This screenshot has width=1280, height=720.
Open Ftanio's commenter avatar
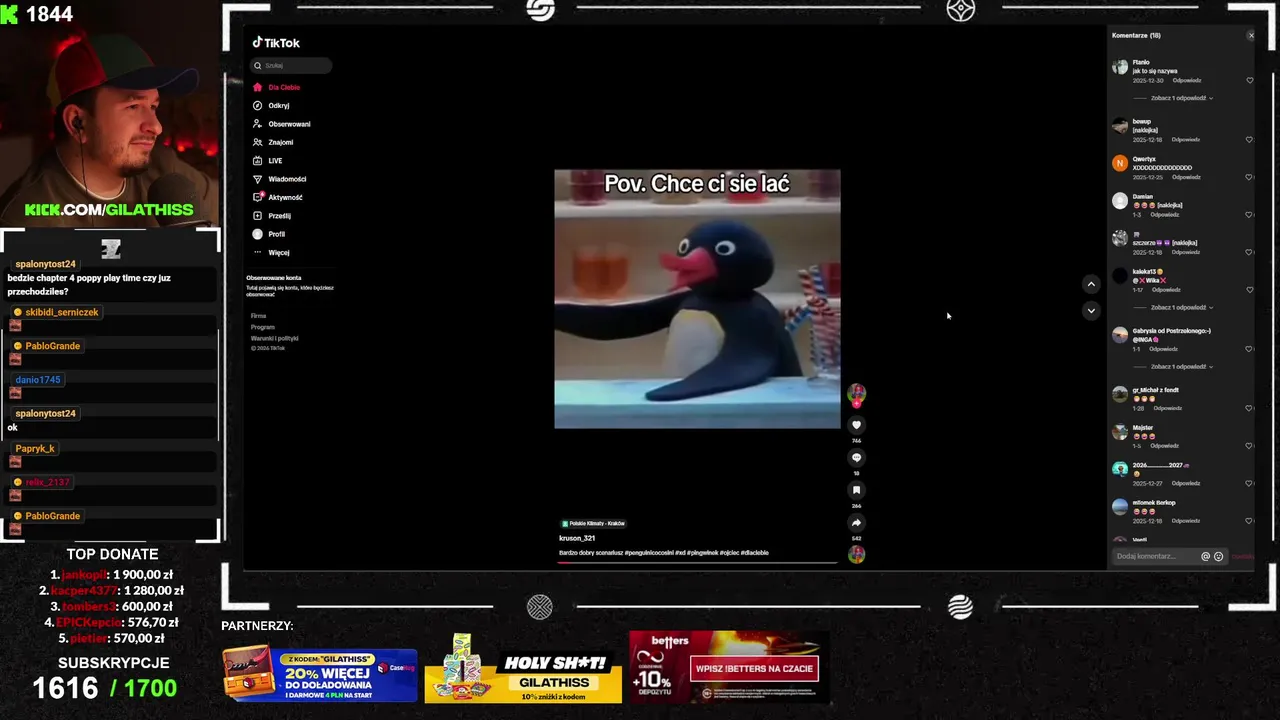(1120, 67)
